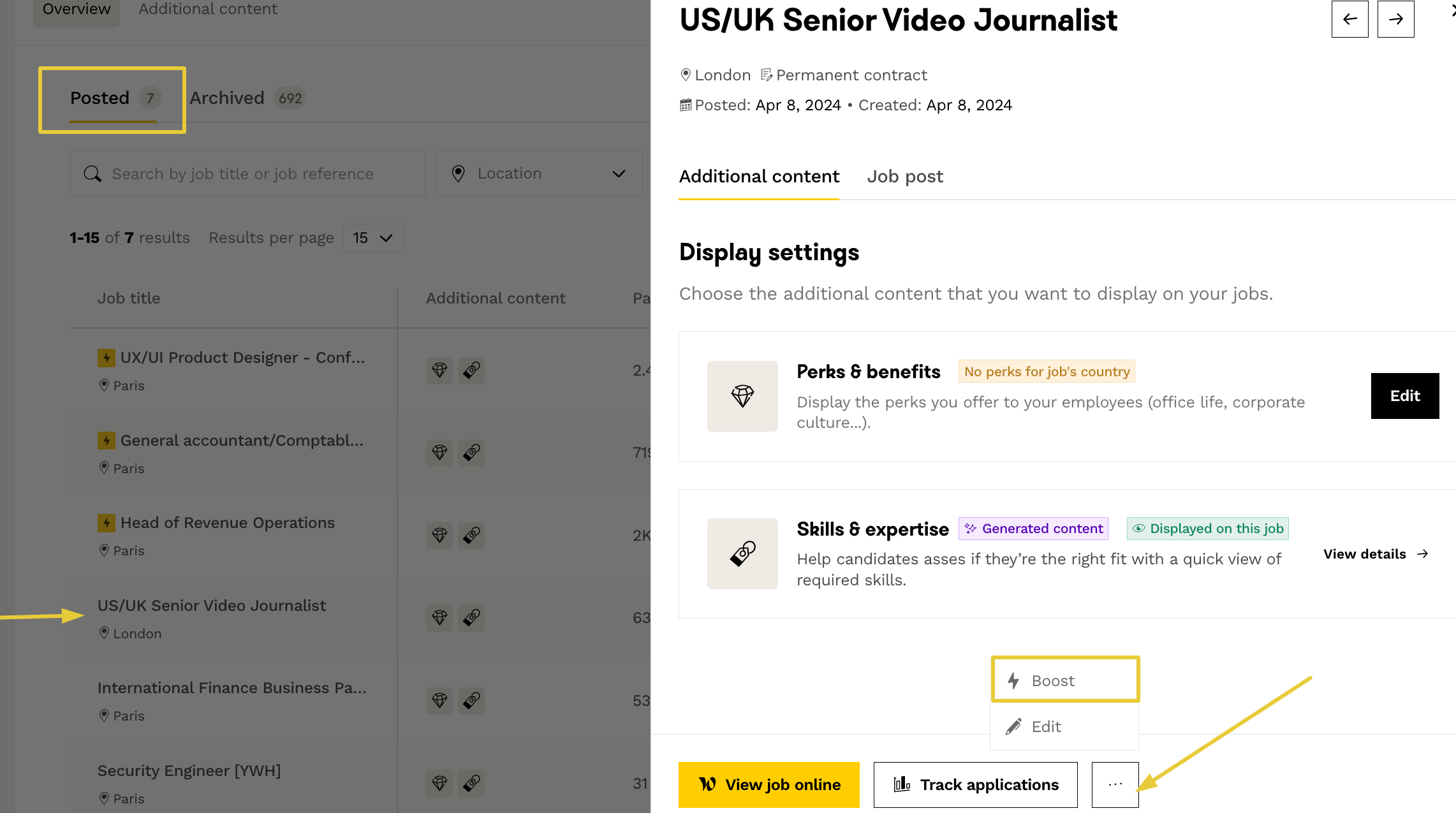Go to next job with right arrow

click(1395, 19)
